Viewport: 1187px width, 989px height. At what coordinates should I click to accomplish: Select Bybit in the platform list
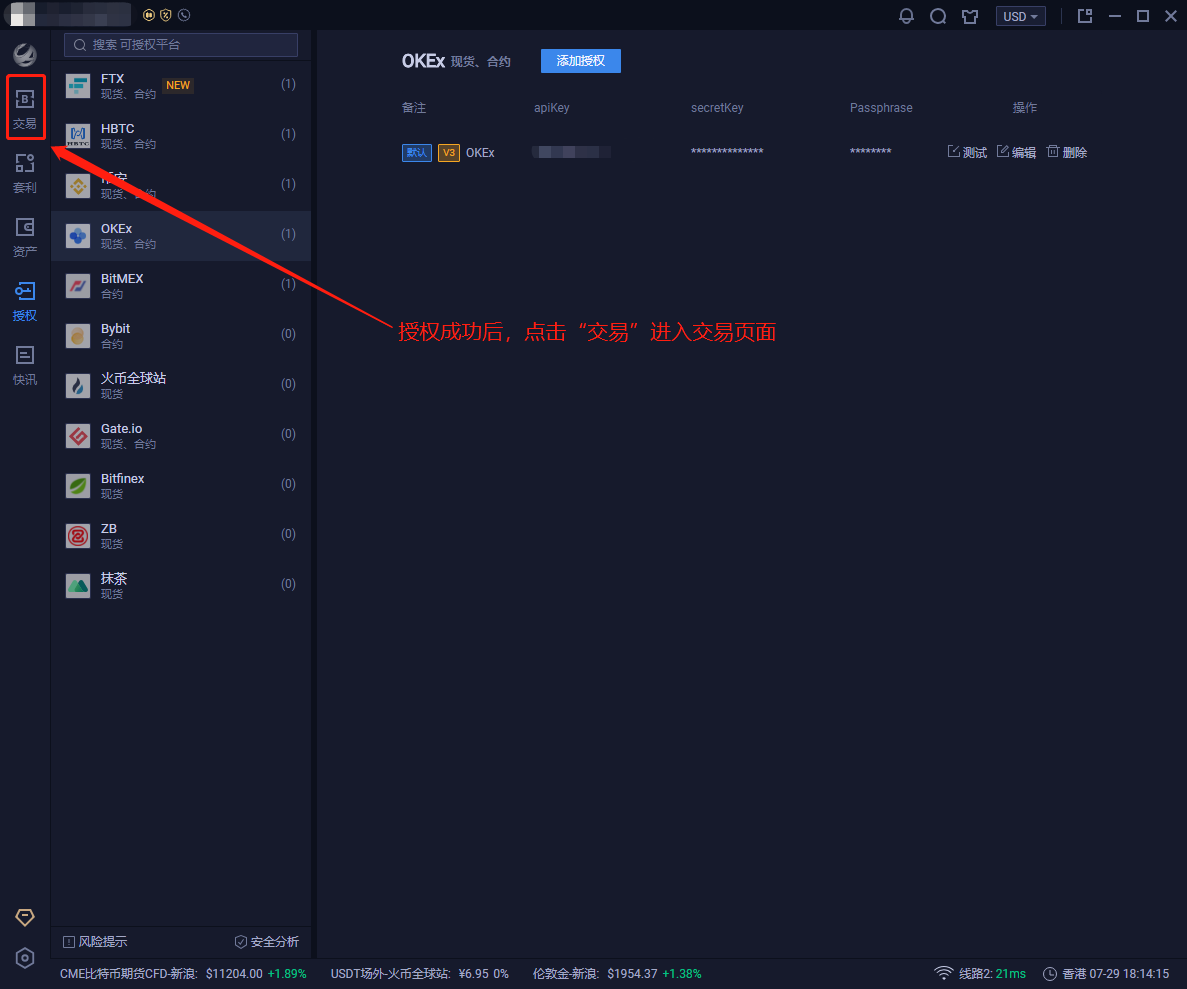point(181,336)
